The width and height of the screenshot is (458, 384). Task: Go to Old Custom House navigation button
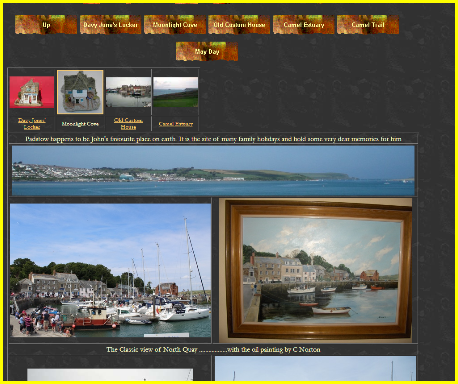tap(239, 25)
